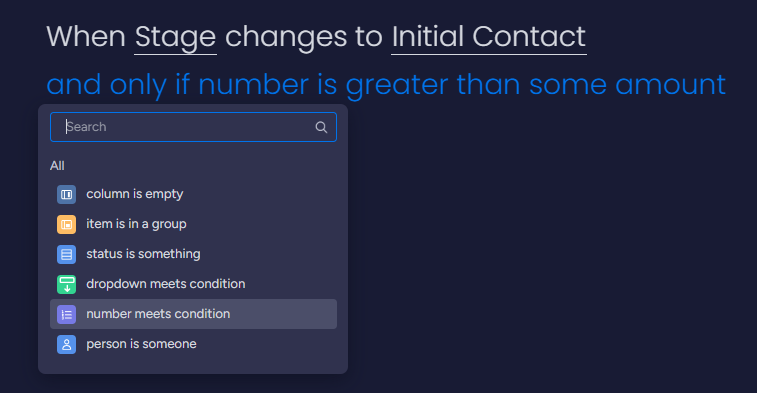Click the person is someone icon

click(x=67, y=344)
